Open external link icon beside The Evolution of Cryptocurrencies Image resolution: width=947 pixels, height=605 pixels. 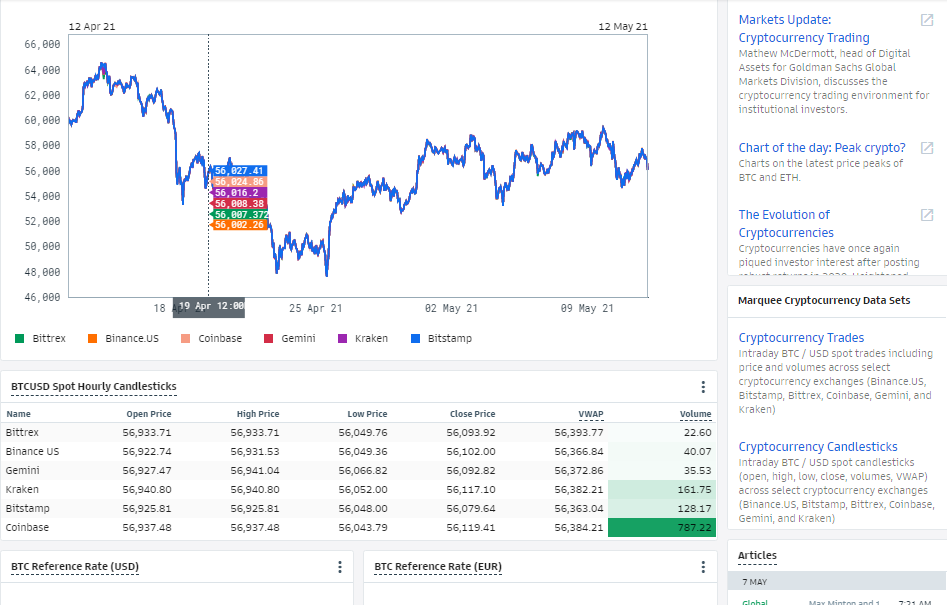(x=926, y=215)
